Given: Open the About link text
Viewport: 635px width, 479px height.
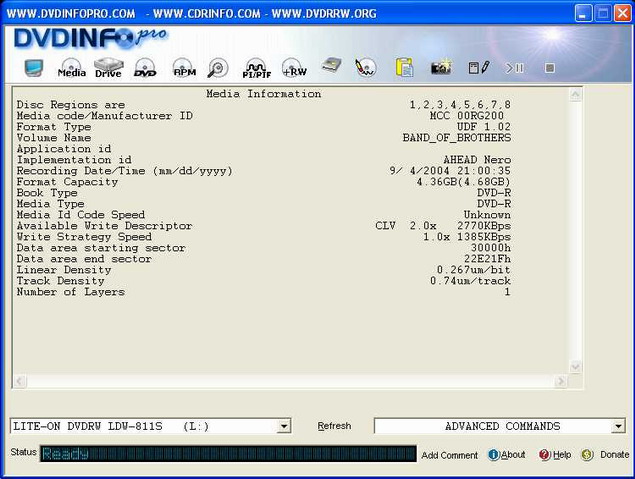Looking at the screenshot, I should click(x=513, y=455).
